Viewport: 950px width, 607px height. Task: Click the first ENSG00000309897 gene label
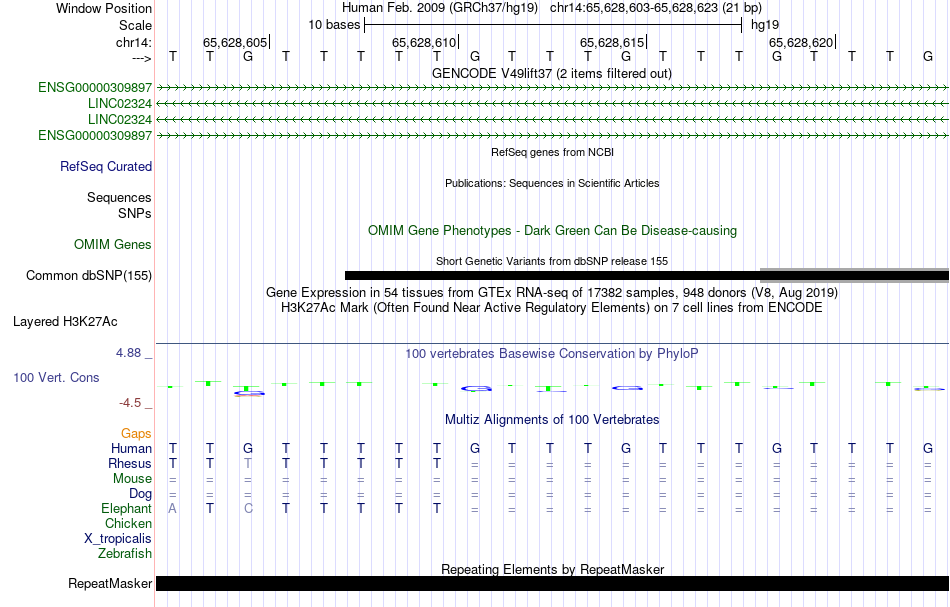click(95, 88)
